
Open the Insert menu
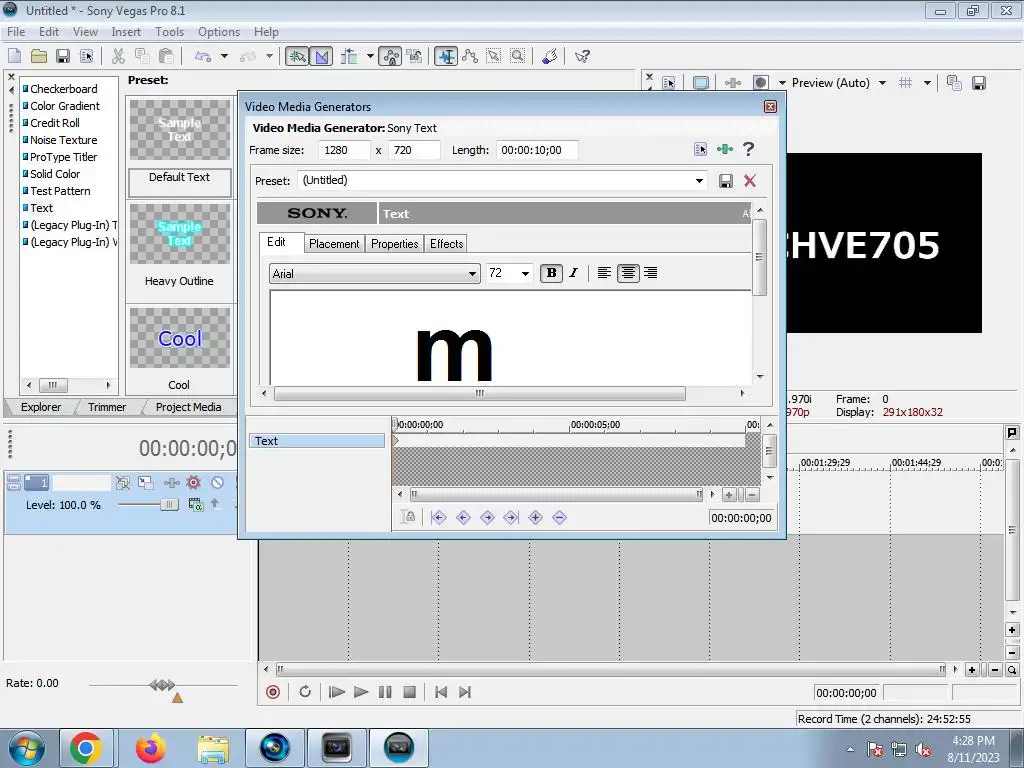tap(126, 31)
